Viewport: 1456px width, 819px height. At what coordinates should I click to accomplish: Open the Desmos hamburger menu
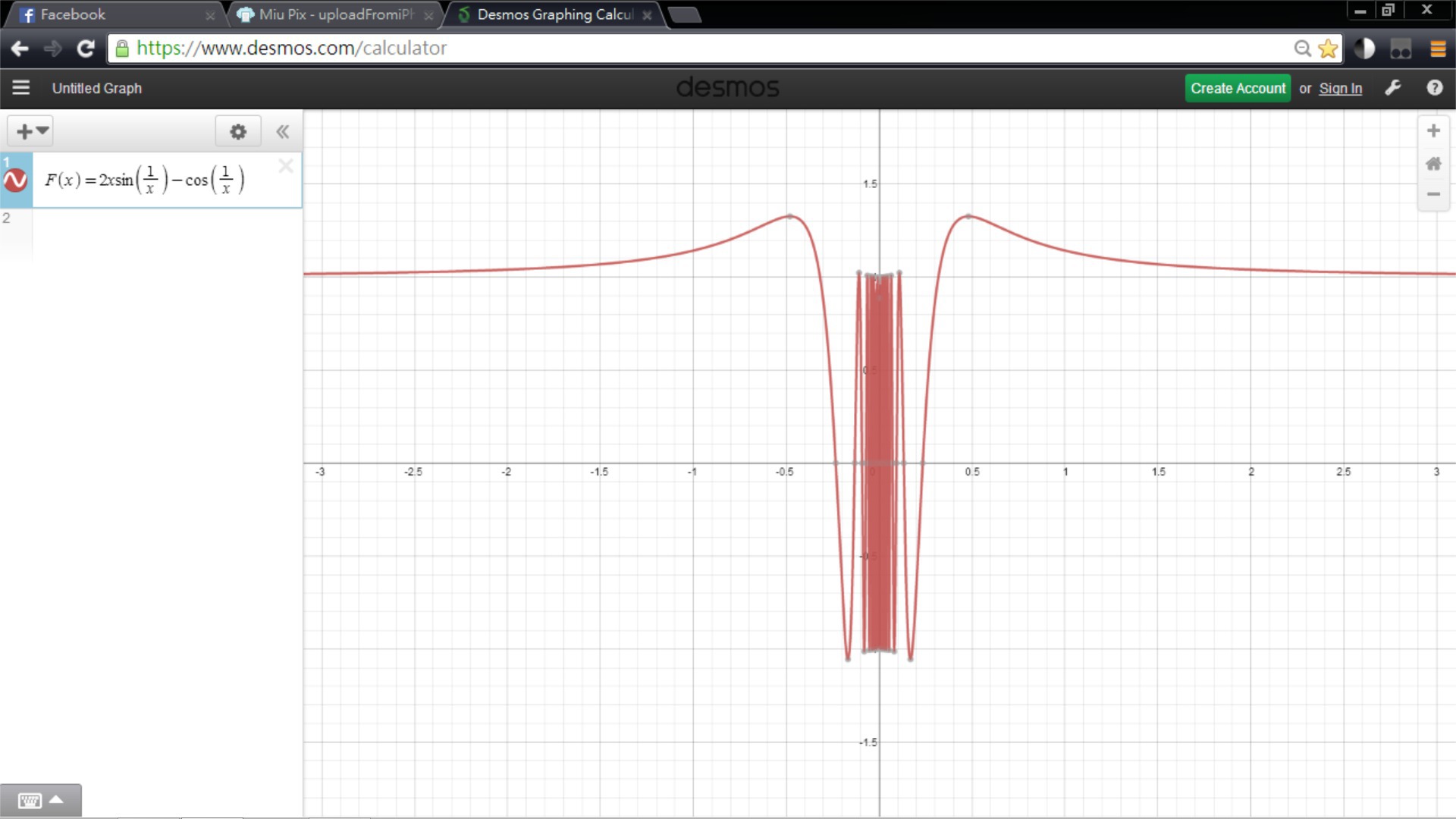(21, 88)
